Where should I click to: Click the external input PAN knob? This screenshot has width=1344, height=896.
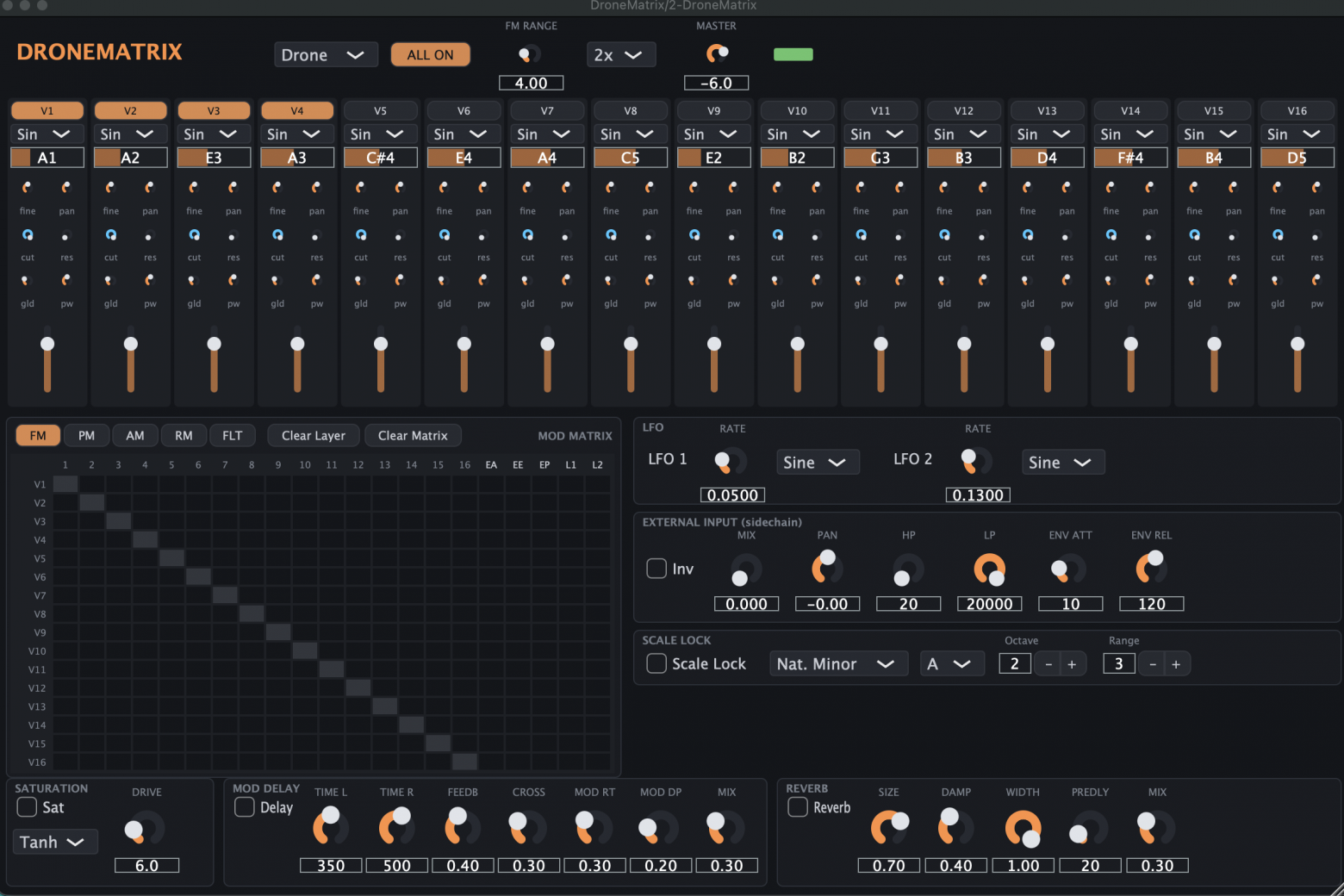[827, 568]
